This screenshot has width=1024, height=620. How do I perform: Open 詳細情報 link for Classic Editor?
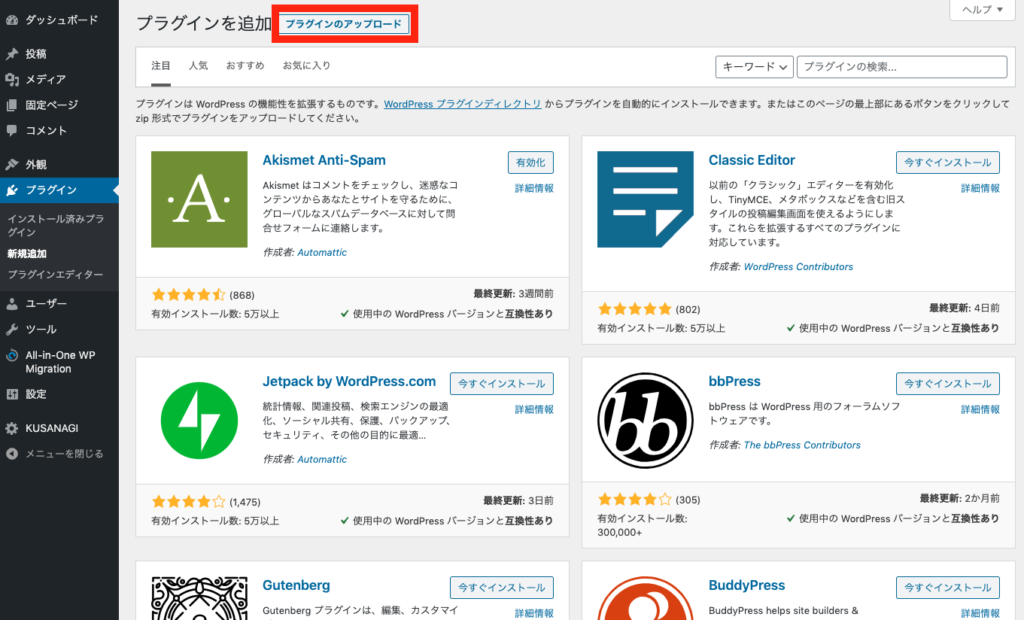[x=980, y=188]
